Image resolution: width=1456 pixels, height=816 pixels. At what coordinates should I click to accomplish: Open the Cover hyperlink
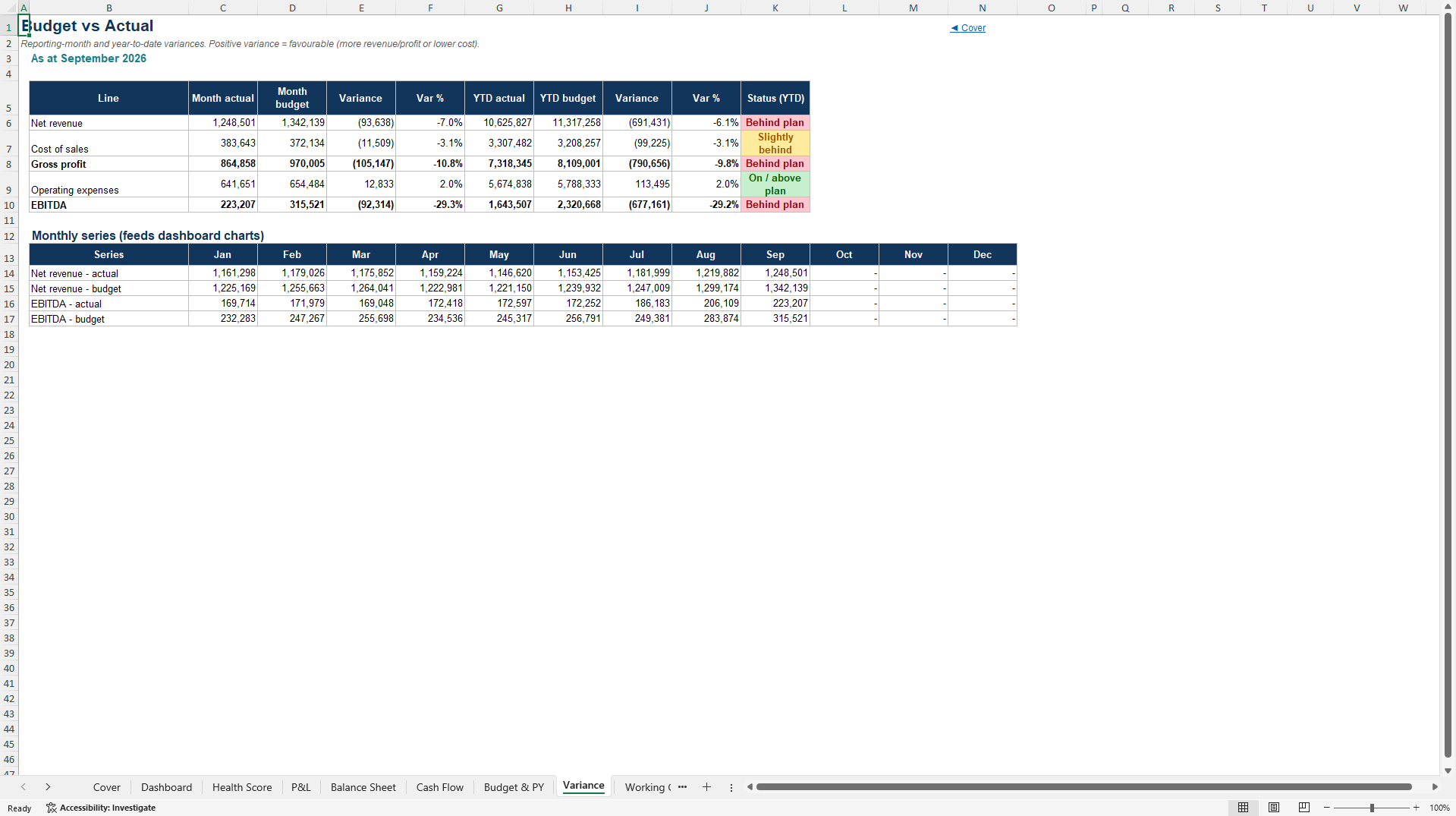click(x=968, y=28)
